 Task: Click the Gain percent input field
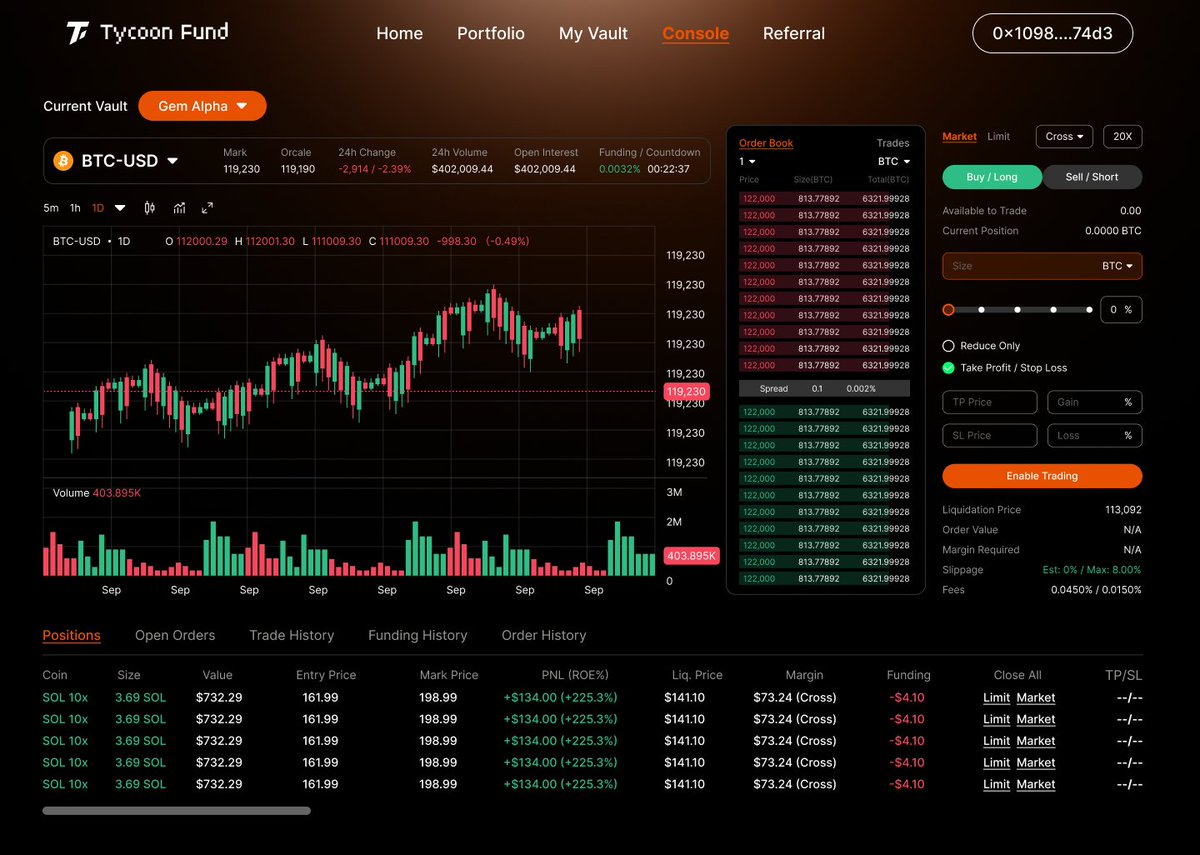1094,402
